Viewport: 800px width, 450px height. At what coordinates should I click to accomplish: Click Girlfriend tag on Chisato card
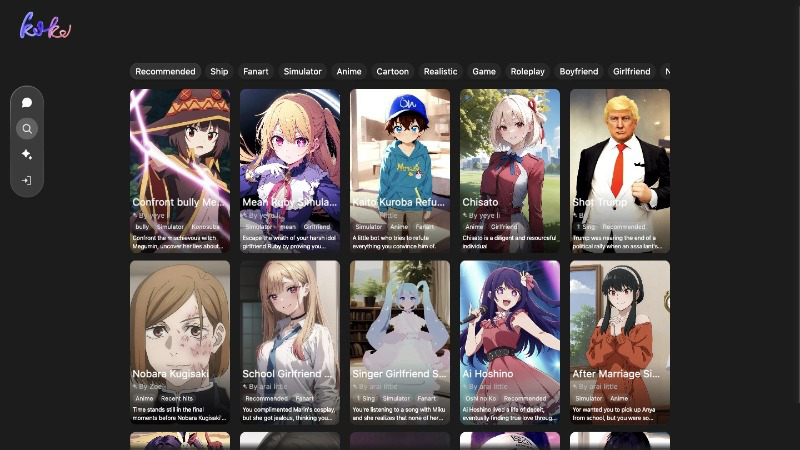tap(504, 227)
